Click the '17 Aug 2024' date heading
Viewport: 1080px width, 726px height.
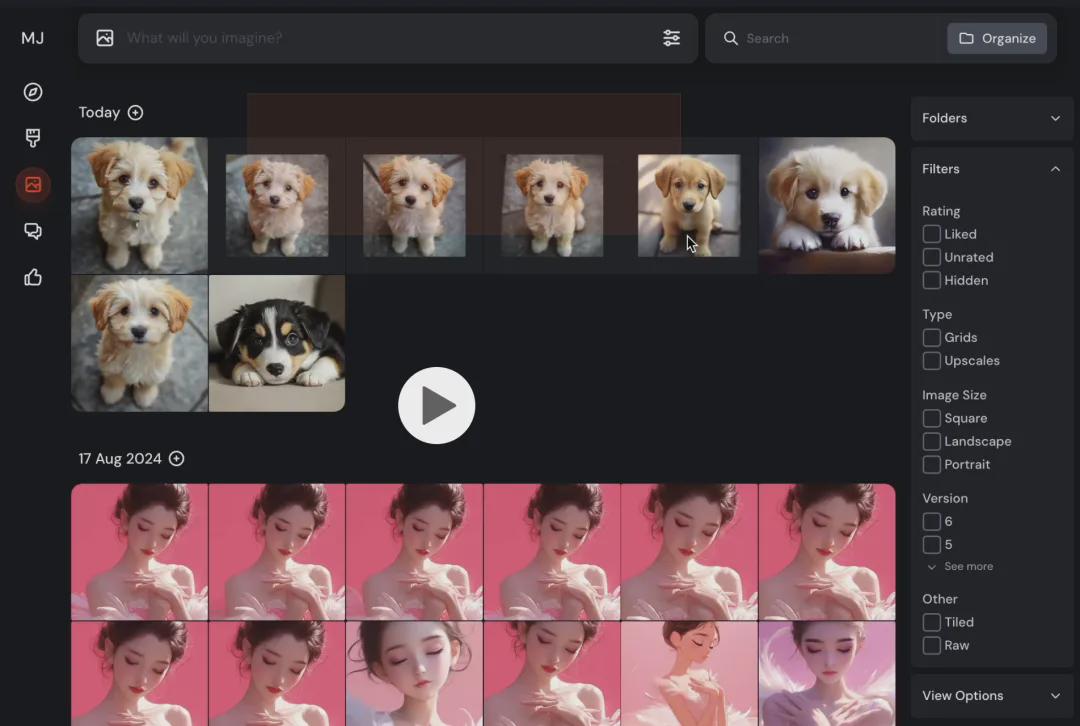[x=120, y=459]
